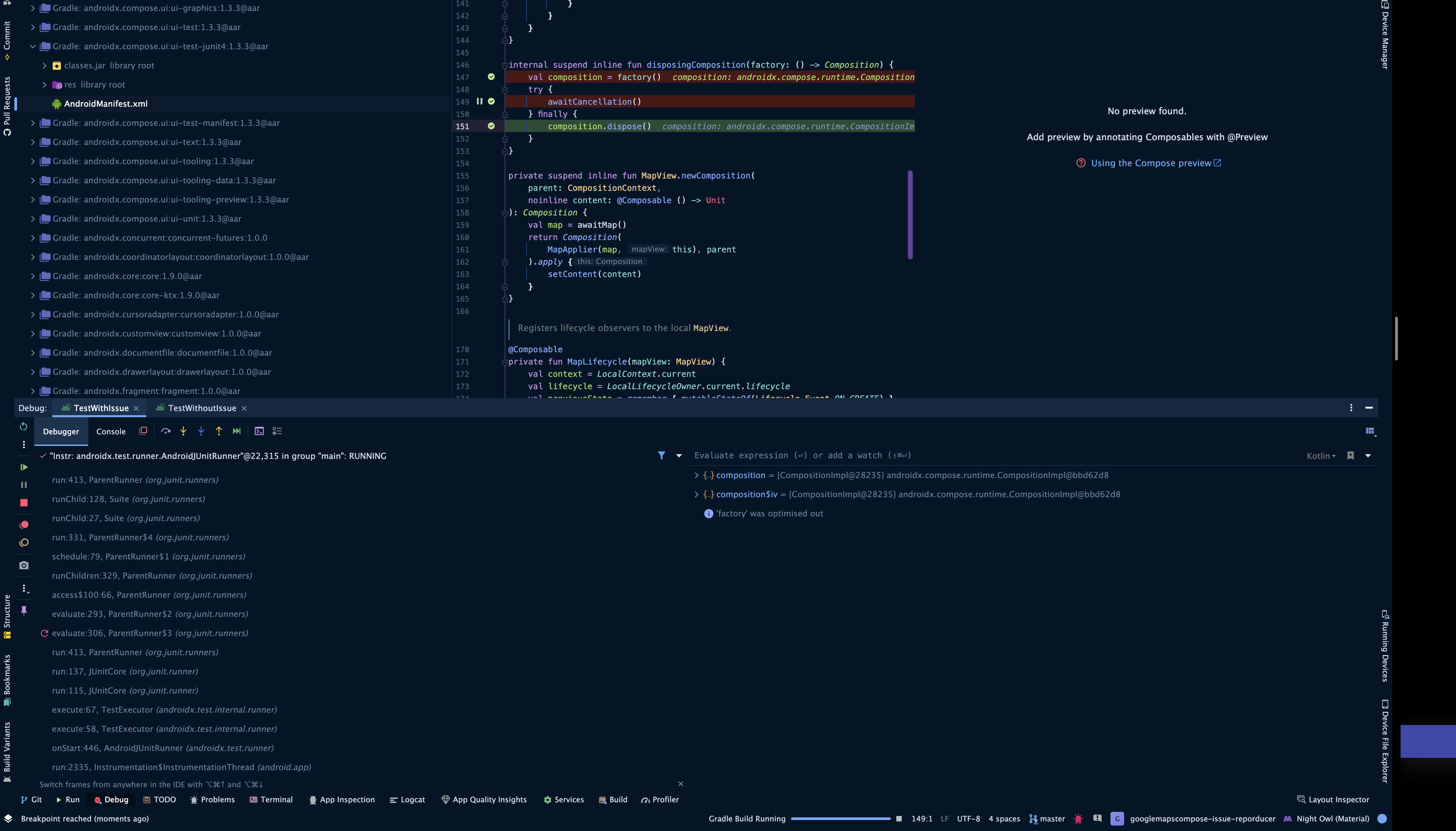The image size is (1456, 831).
Task: Open the red siren status bar icon
Action: tap(1078, 818)
